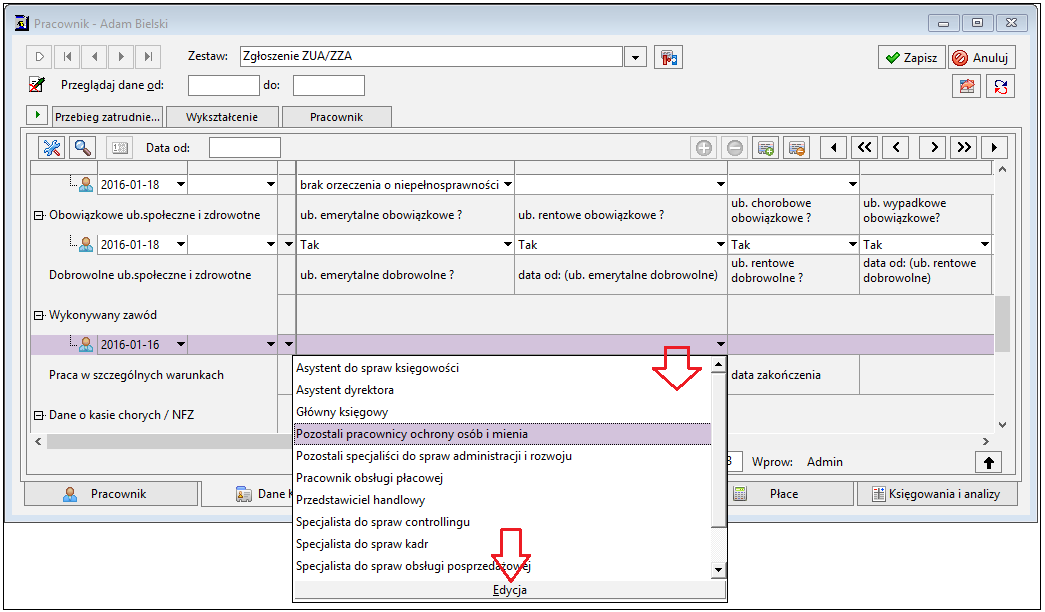
Task: Select Pracownik obsługi płacowej from list
Action: [503, 478]
